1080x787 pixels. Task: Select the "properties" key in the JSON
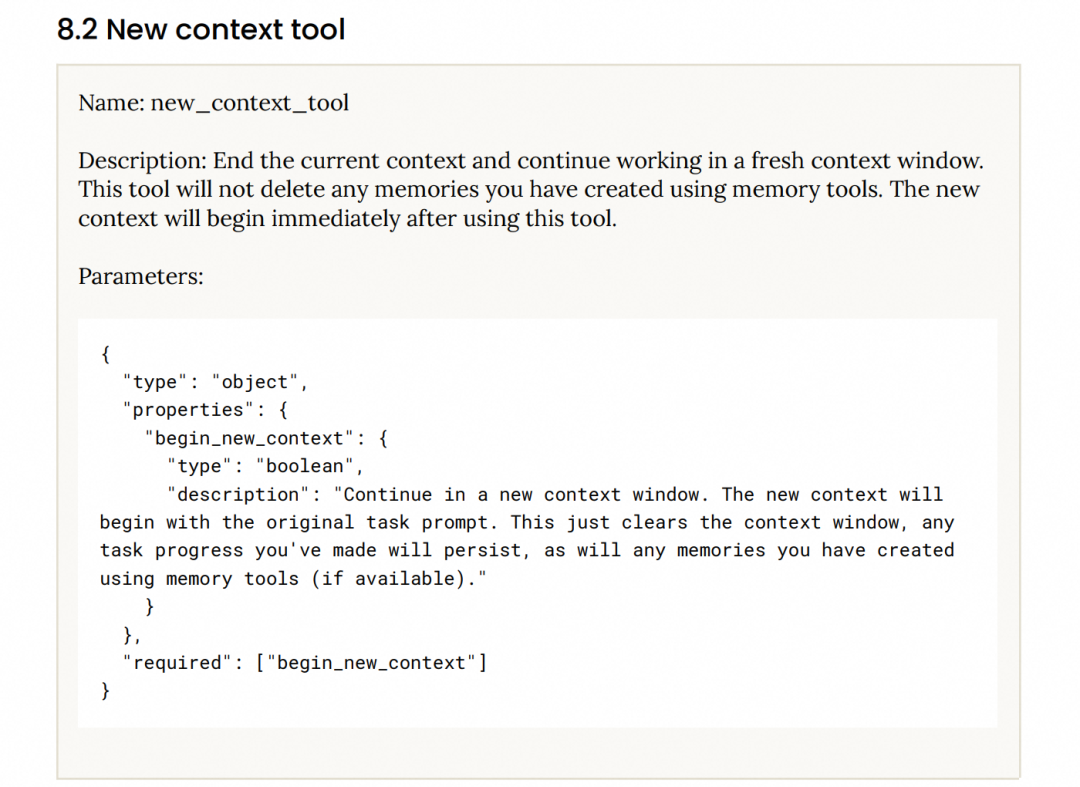click(x=188, y=409)
